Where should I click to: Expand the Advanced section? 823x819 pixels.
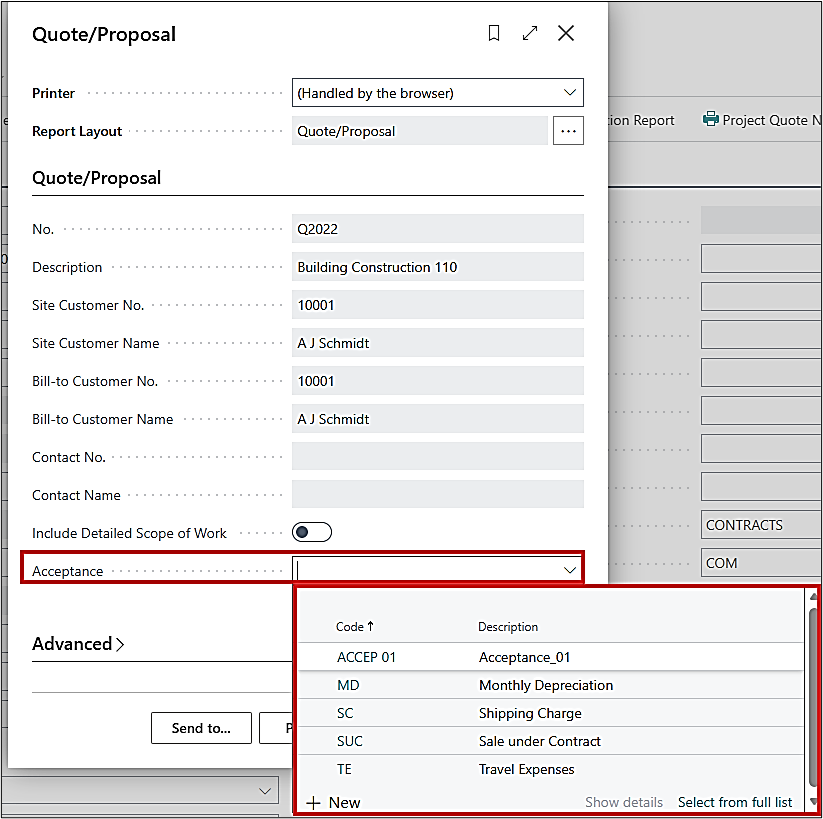[78, 644]
